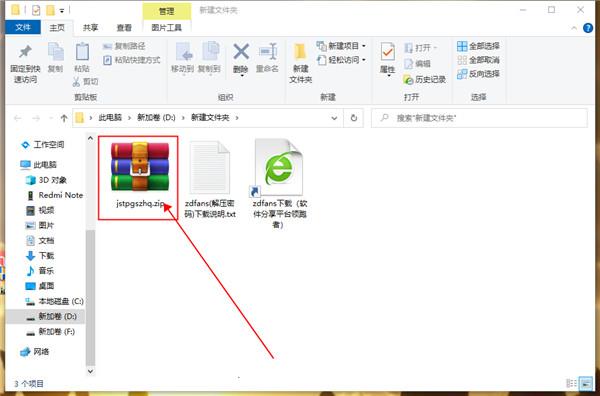Click 新加卷 (D:) in the address bar
The width and height of the screenshot is (600, 396).
156,118
